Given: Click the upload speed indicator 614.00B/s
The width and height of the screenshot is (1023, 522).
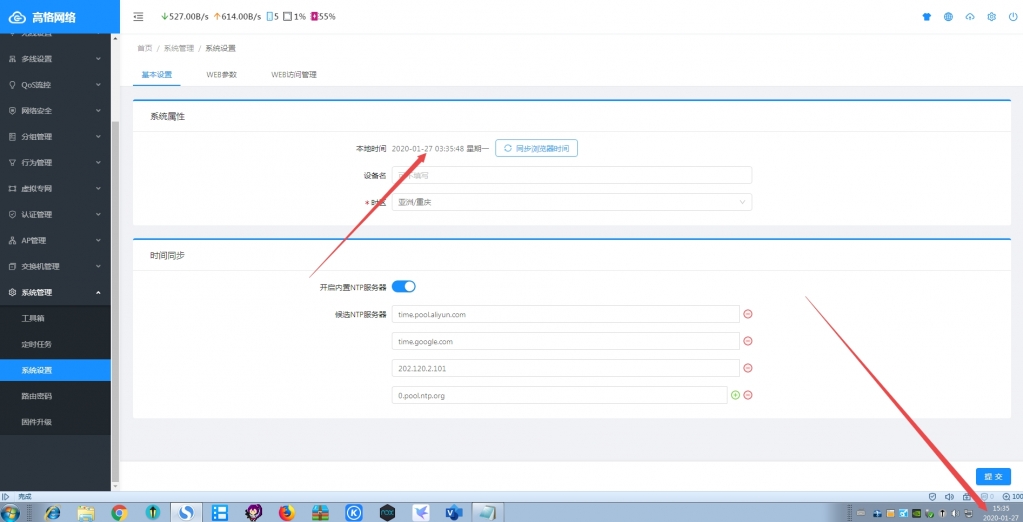Looking at the screenshot, I should [237, 17].
